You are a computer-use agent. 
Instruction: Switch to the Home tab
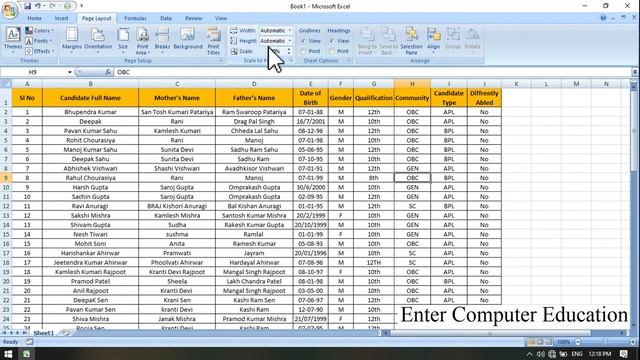(x=34, y=18)
